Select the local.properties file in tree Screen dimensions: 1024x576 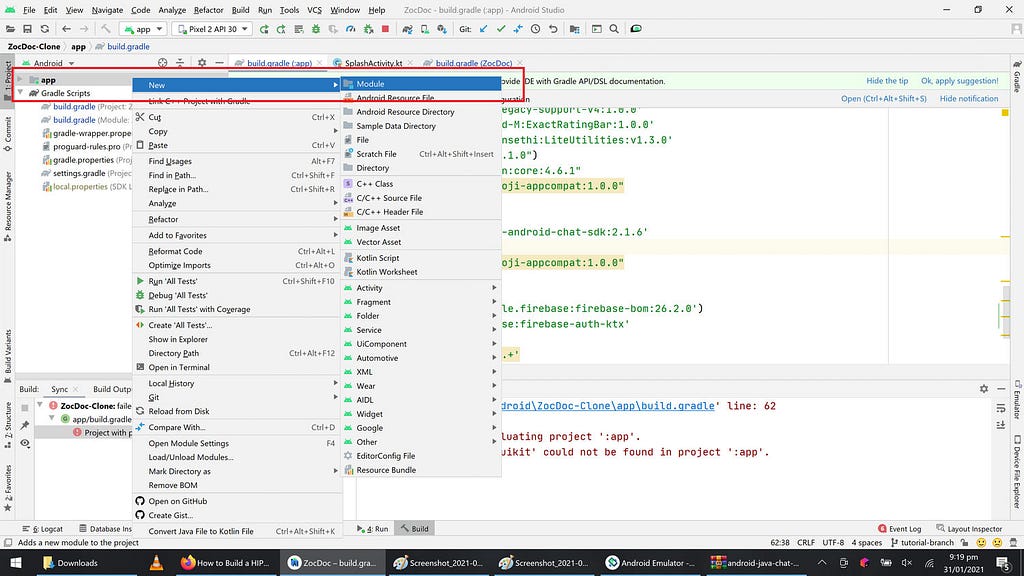pos(80,187)
